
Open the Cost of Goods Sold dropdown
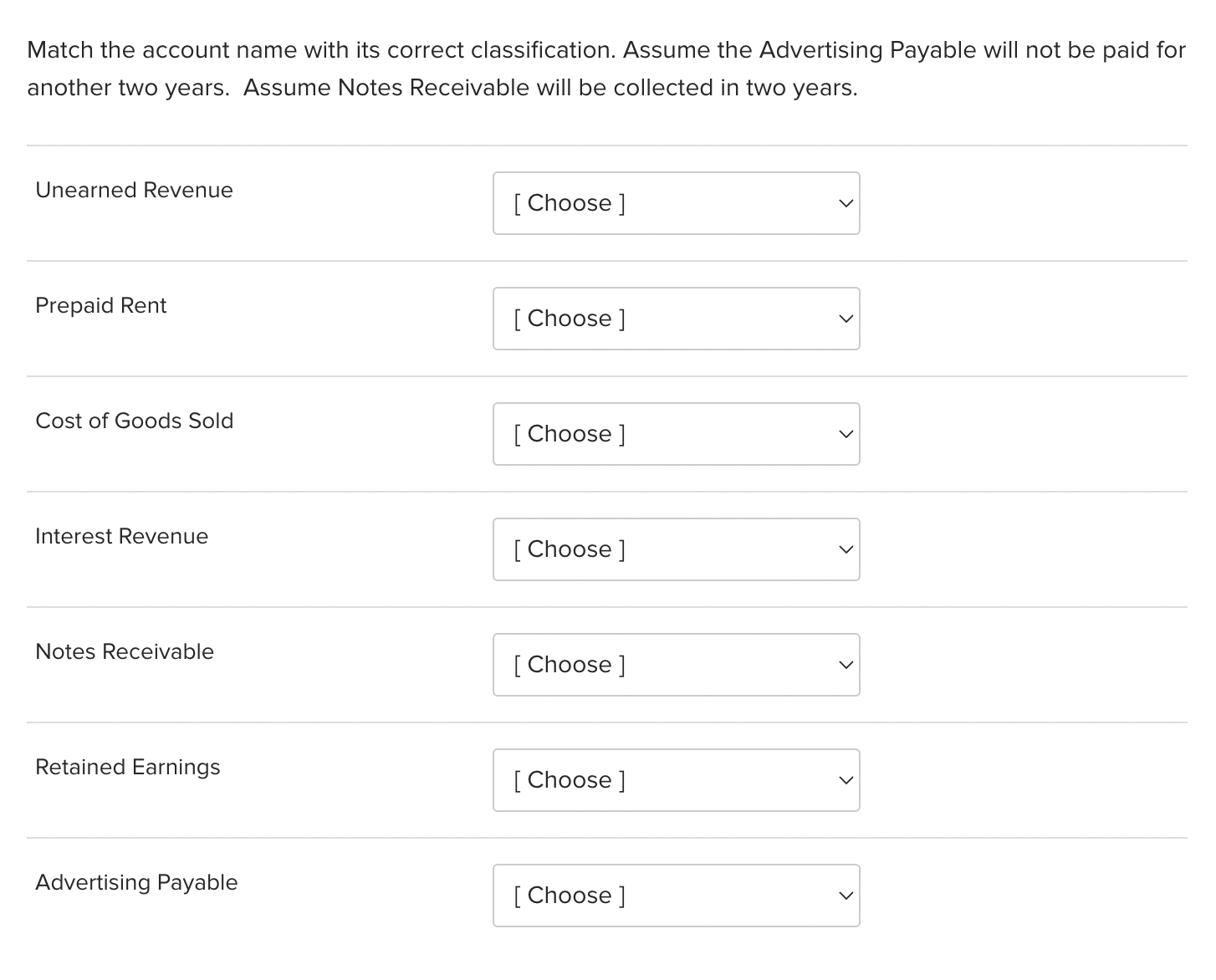click(x=676, y=434)
